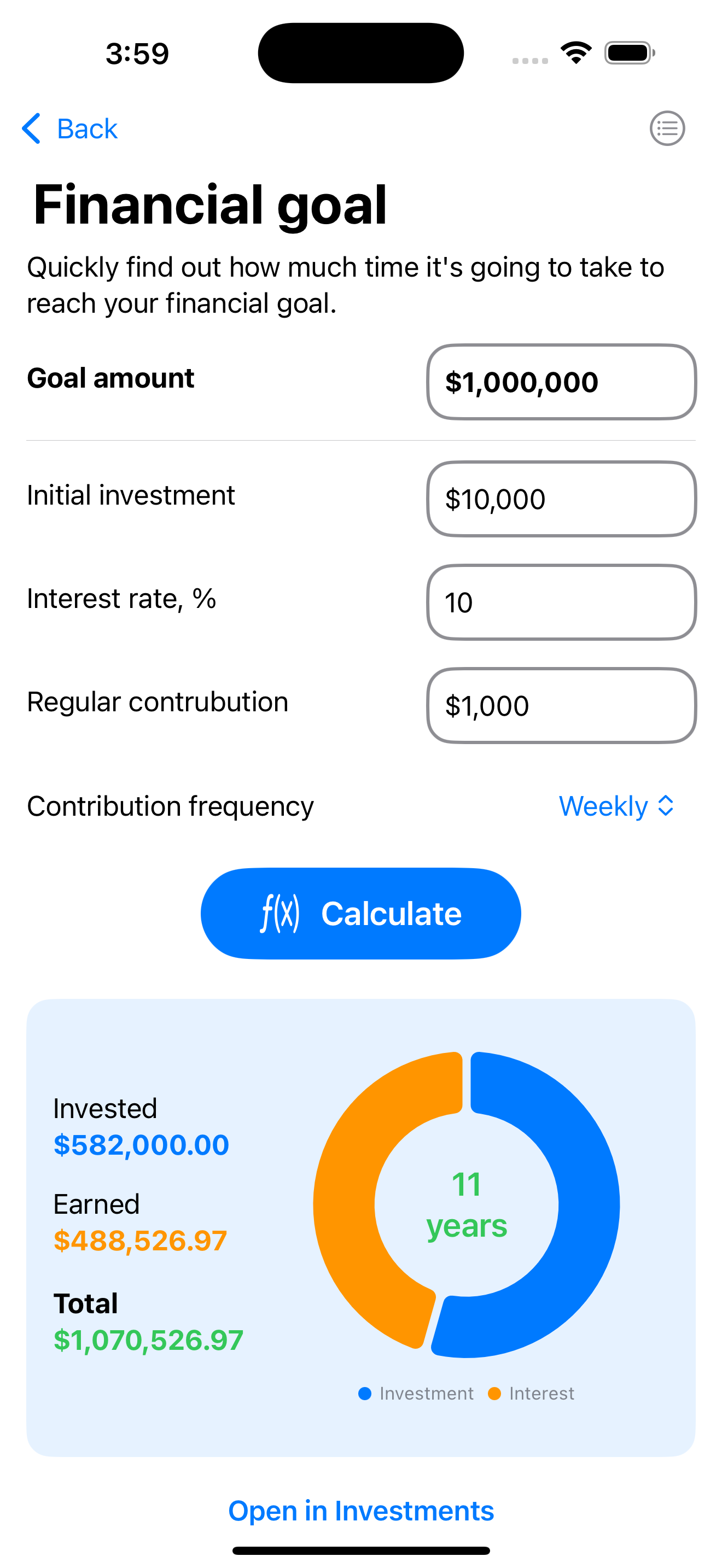Image resolution: width=722 pixels, height=1568 pixels.
Task: Open the Weekly contribution frequency picker
Action: pos(603,806)
